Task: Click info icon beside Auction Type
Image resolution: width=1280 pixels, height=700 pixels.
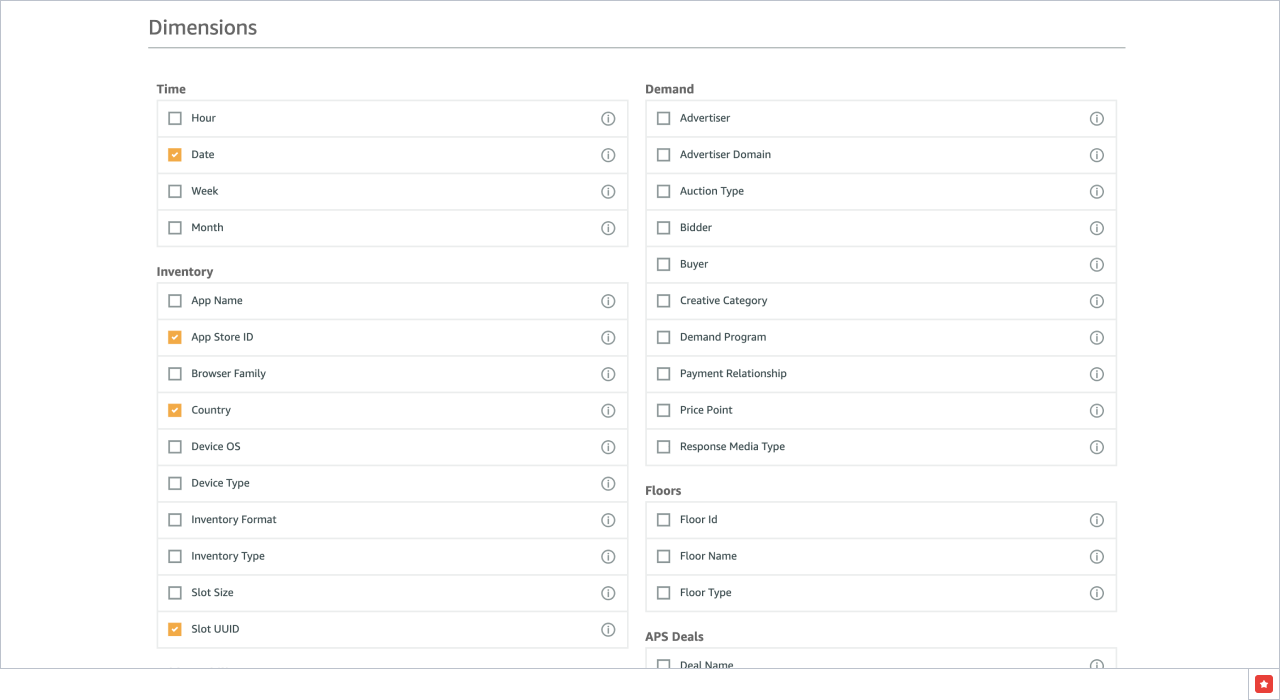Action: 1096,192
